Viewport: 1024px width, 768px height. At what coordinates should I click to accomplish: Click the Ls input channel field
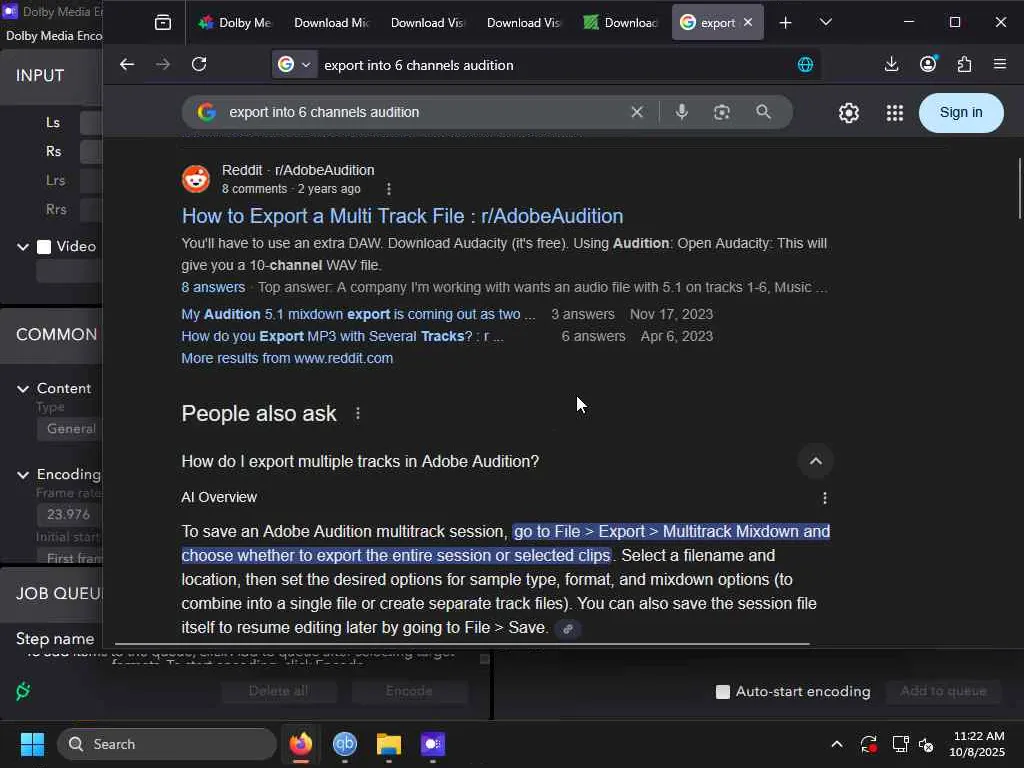coord(91,123)
